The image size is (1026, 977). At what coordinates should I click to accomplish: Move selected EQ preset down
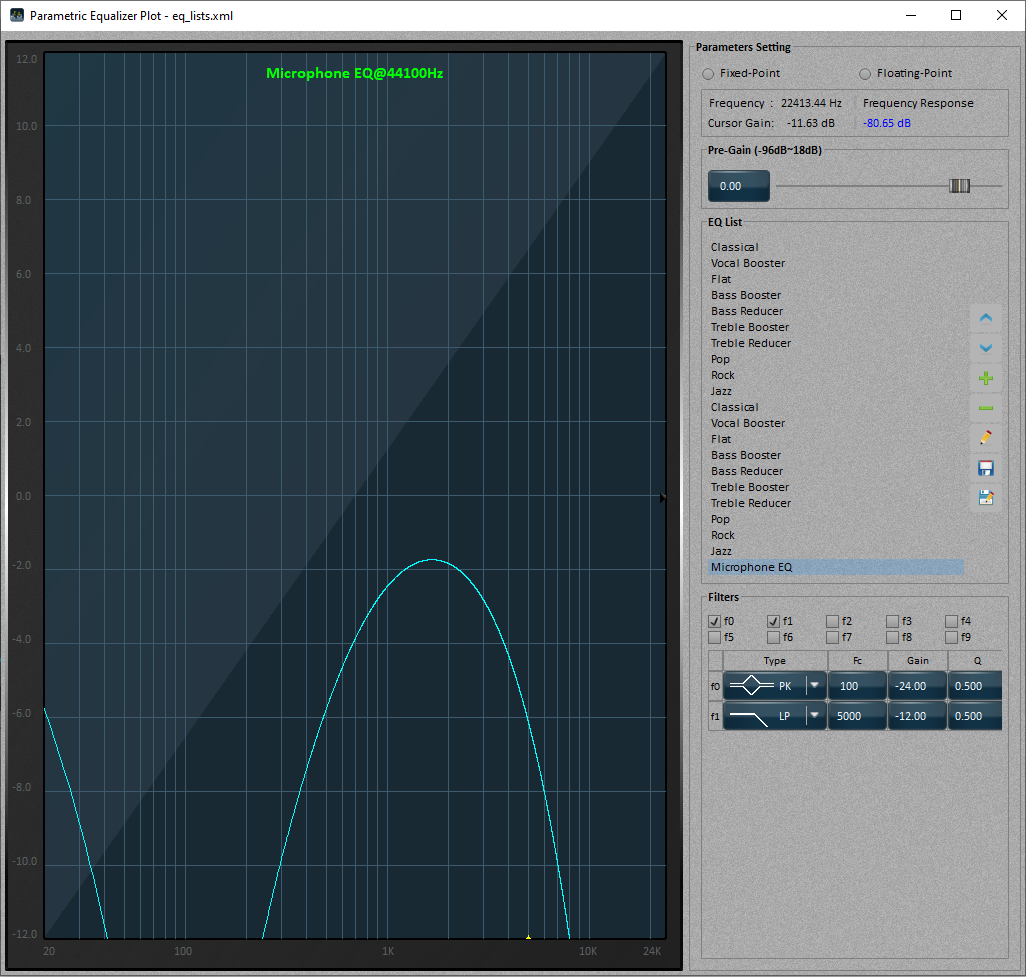(985, 348)
